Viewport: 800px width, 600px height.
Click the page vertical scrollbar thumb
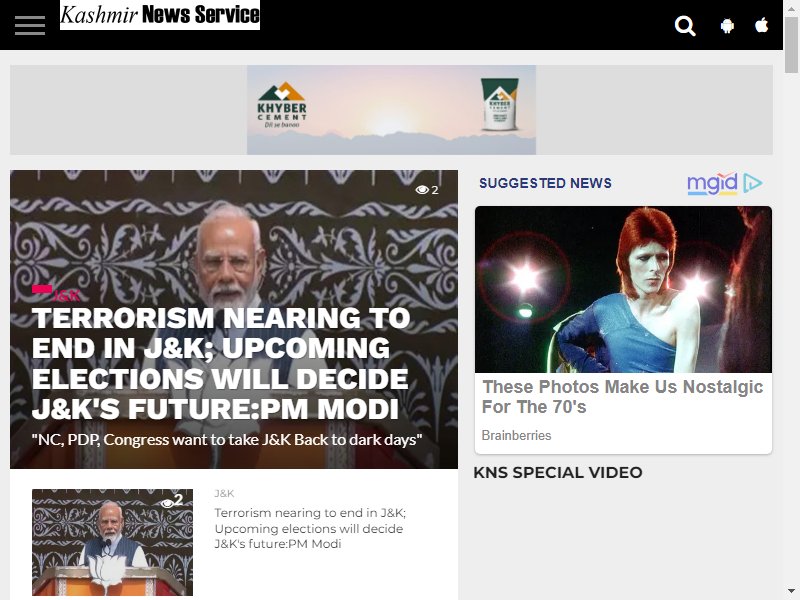point(791,45)
